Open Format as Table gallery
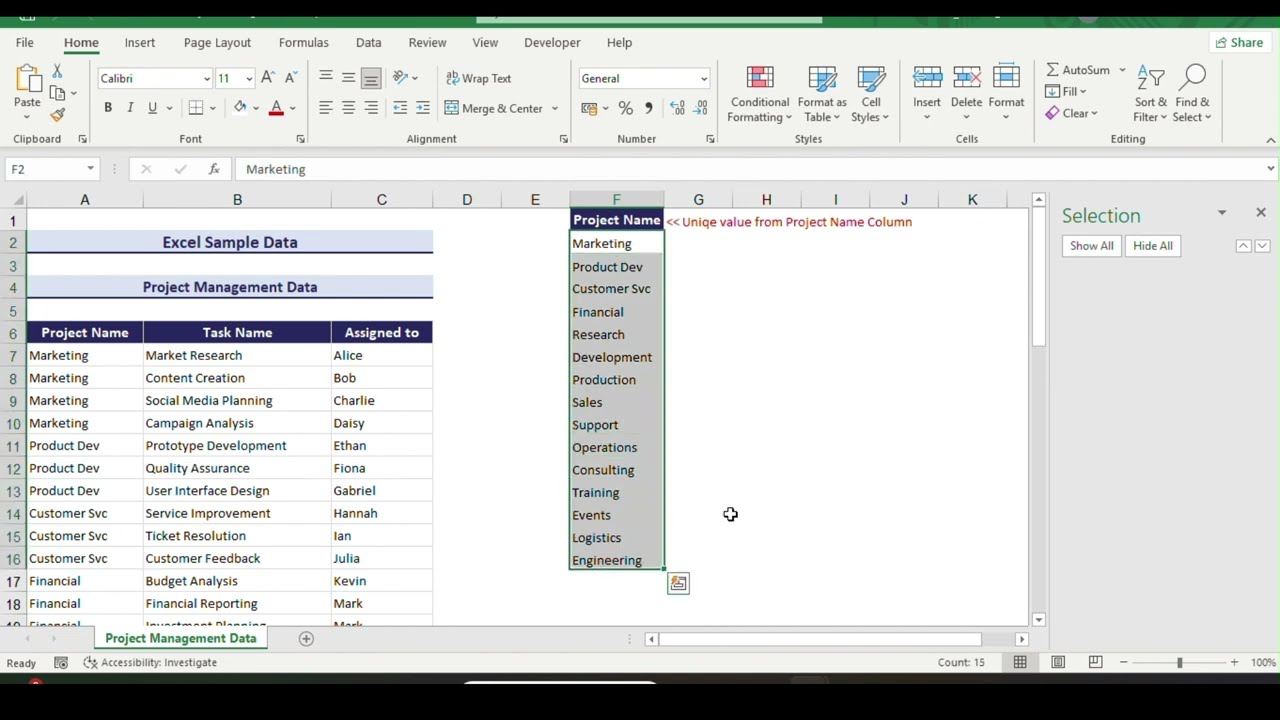Screen dimensions: 1280x720 822,95
